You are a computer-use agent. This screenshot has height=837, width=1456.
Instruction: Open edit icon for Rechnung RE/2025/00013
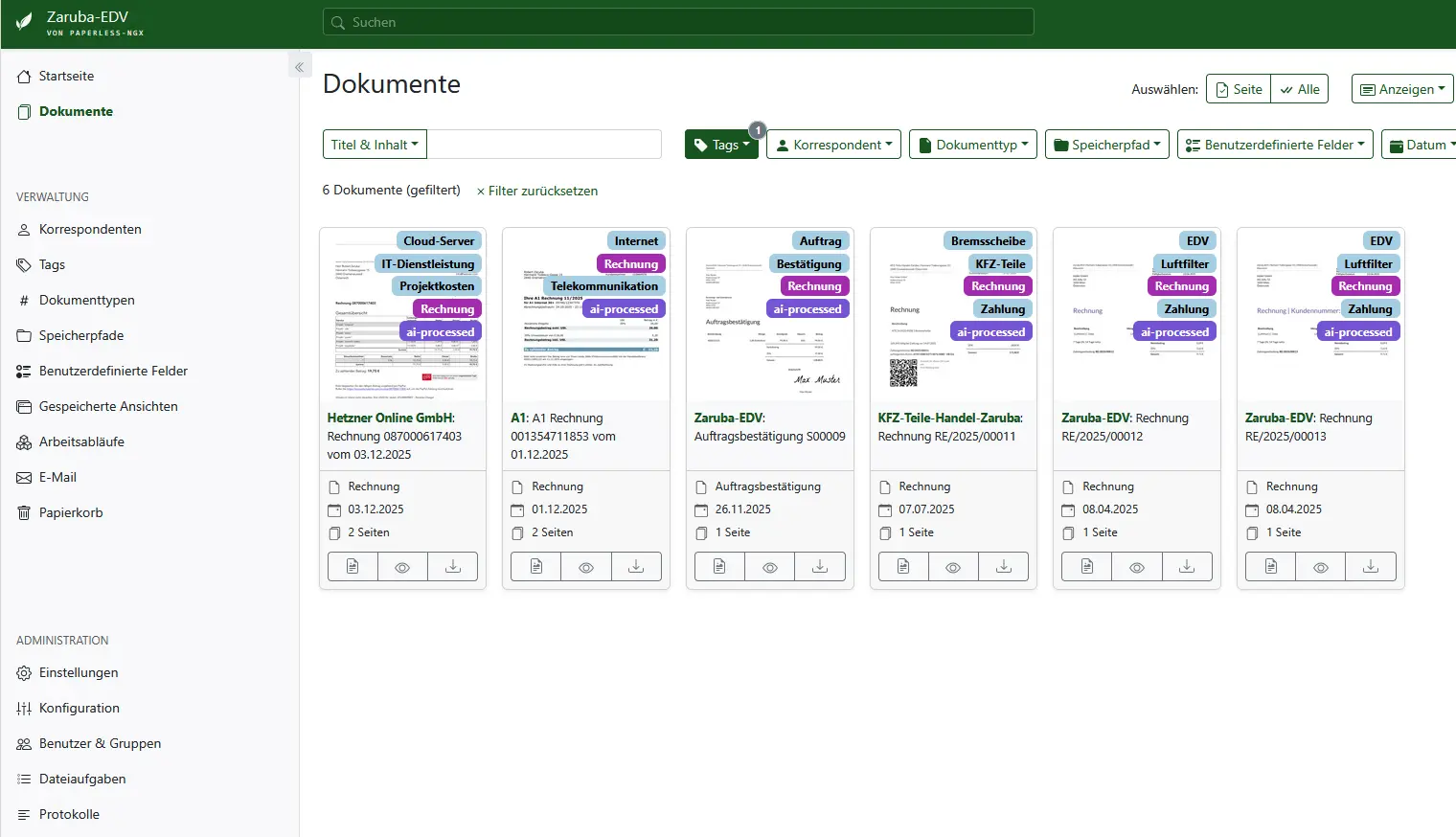(1270, 567)
